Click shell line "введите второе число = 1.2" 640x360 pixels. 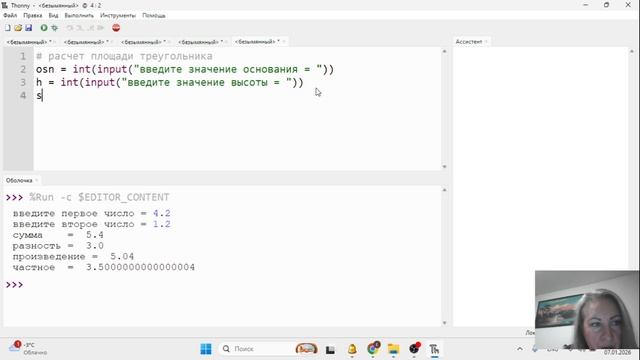91,224
